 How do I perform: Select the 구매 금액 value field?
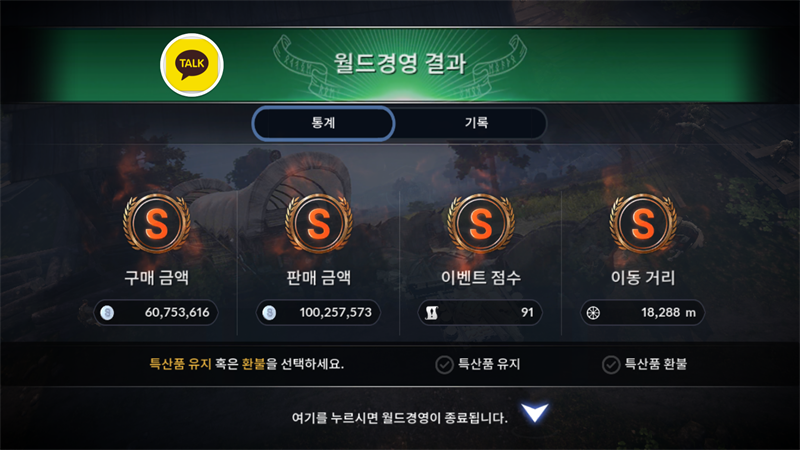pos(156,313)
